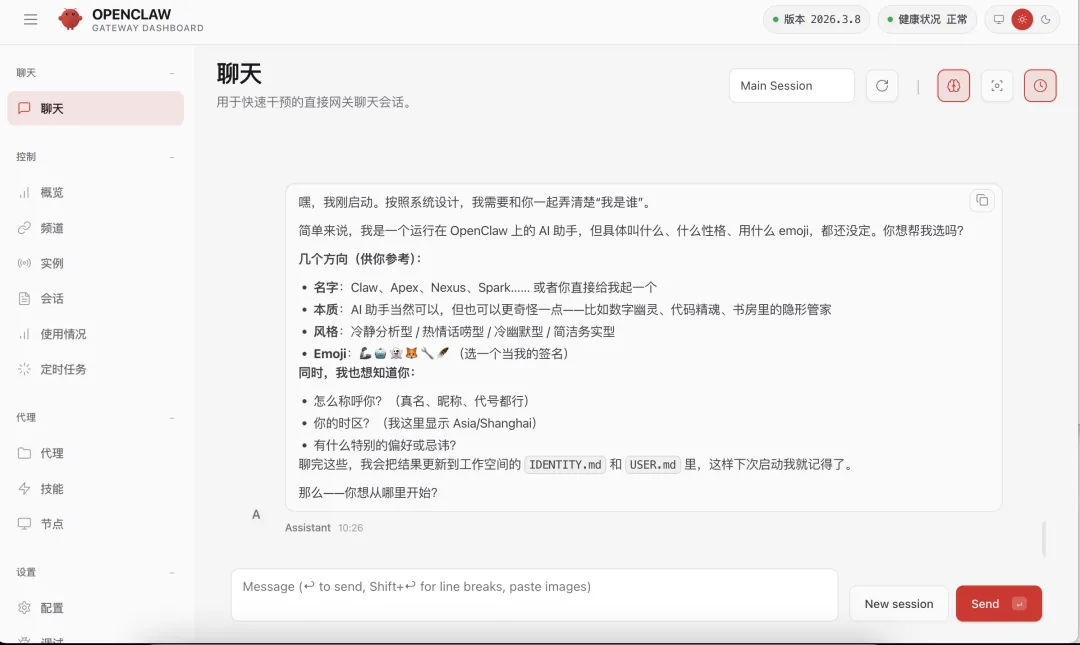Click the 技能 lightning bolt icon

click(x=24, y=489)
